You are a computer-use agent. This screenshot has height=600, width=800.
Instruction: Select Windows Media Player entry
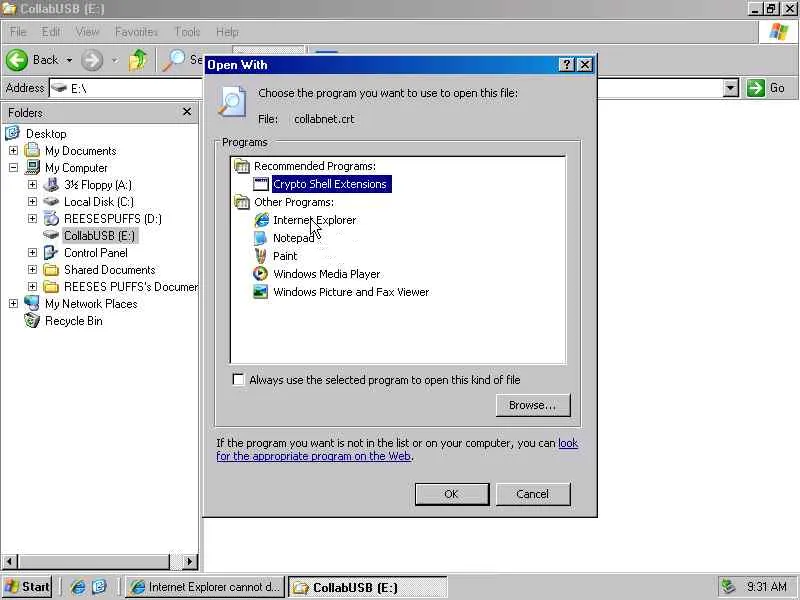tap(327, 274)
